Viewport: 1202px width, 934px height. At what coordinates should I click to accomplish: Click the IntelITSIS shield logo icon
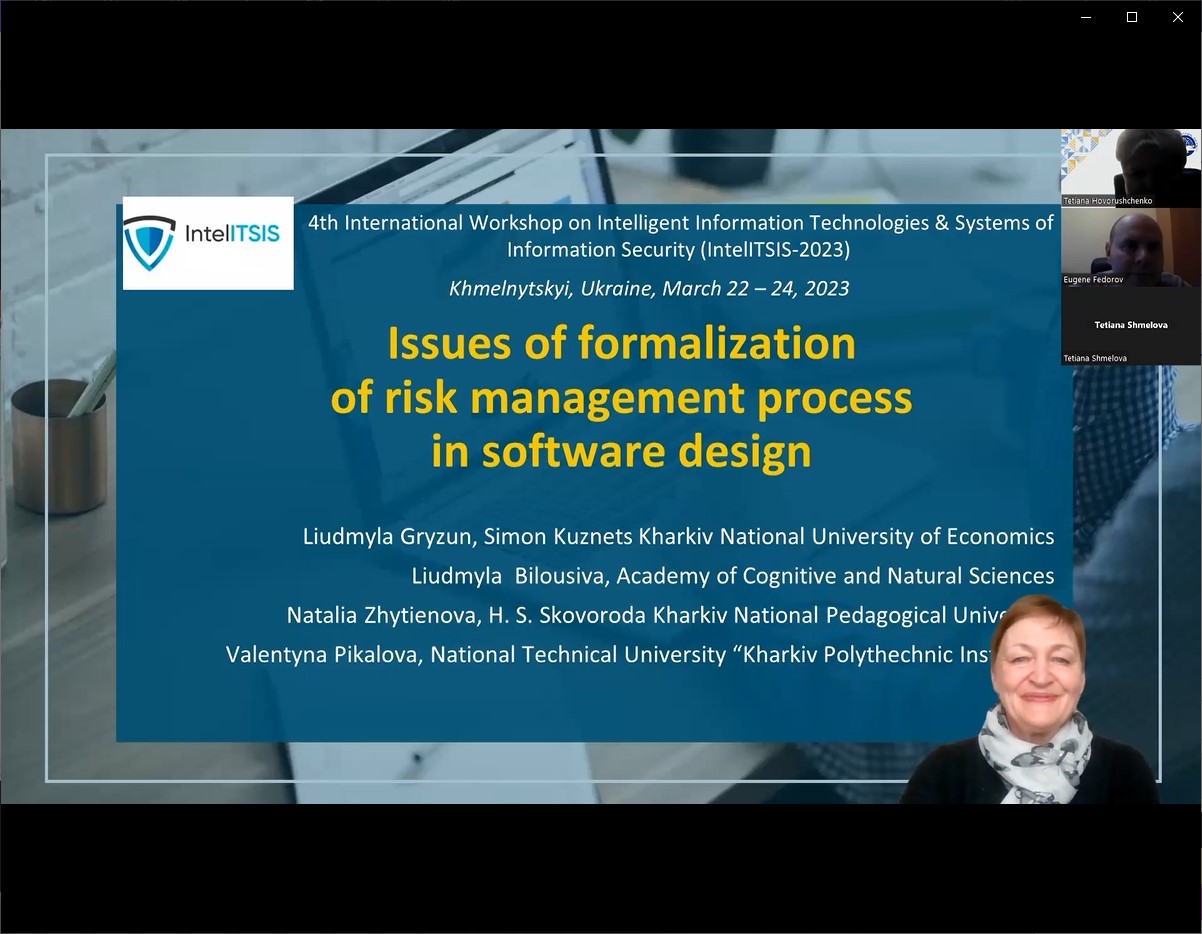coord(149,242)
